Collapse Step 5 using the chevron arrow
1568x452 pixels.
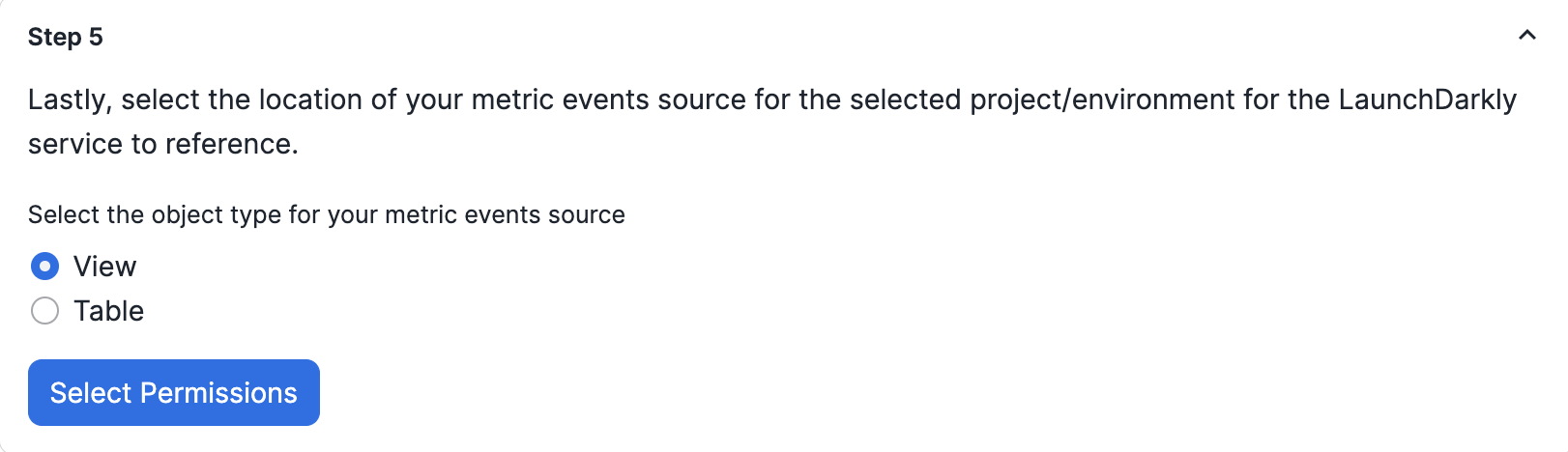(1526, 36)
